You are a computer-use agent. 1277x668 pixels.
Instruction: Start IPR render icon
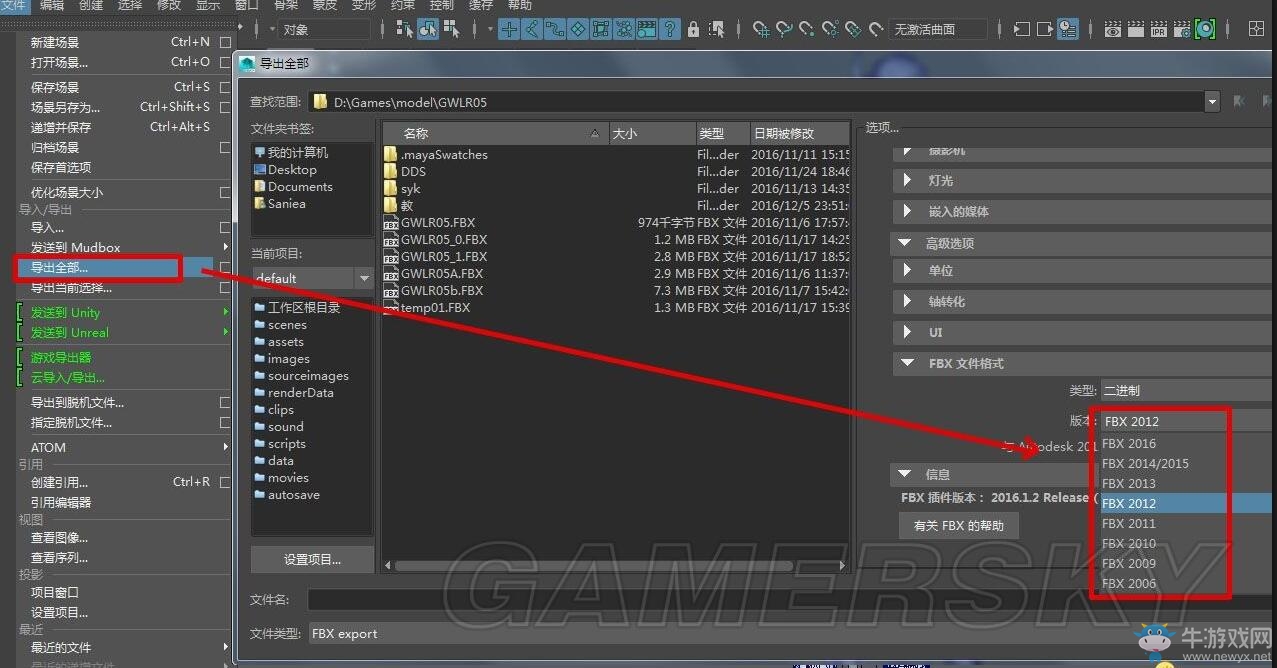coord(1159,29)
